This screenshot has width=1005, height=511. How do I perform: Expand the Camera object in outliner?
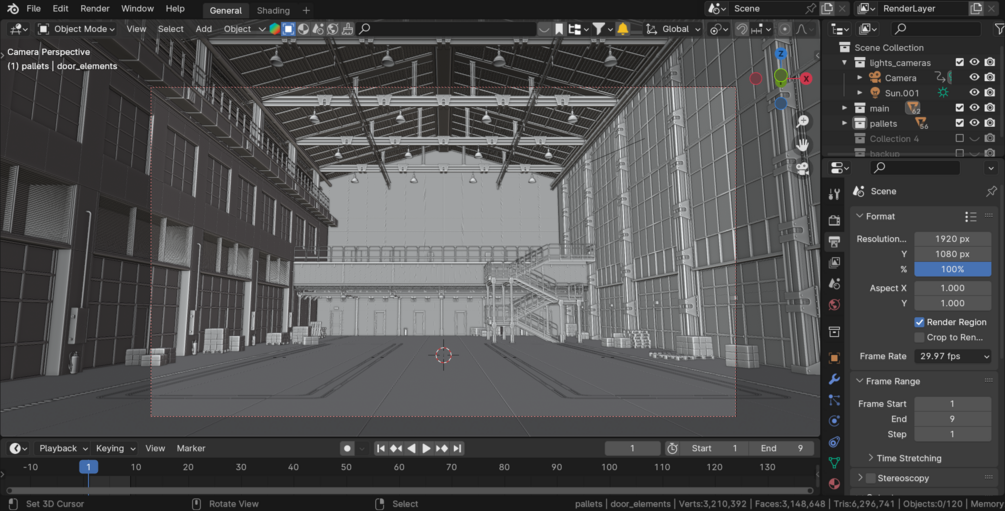point(860,78)
